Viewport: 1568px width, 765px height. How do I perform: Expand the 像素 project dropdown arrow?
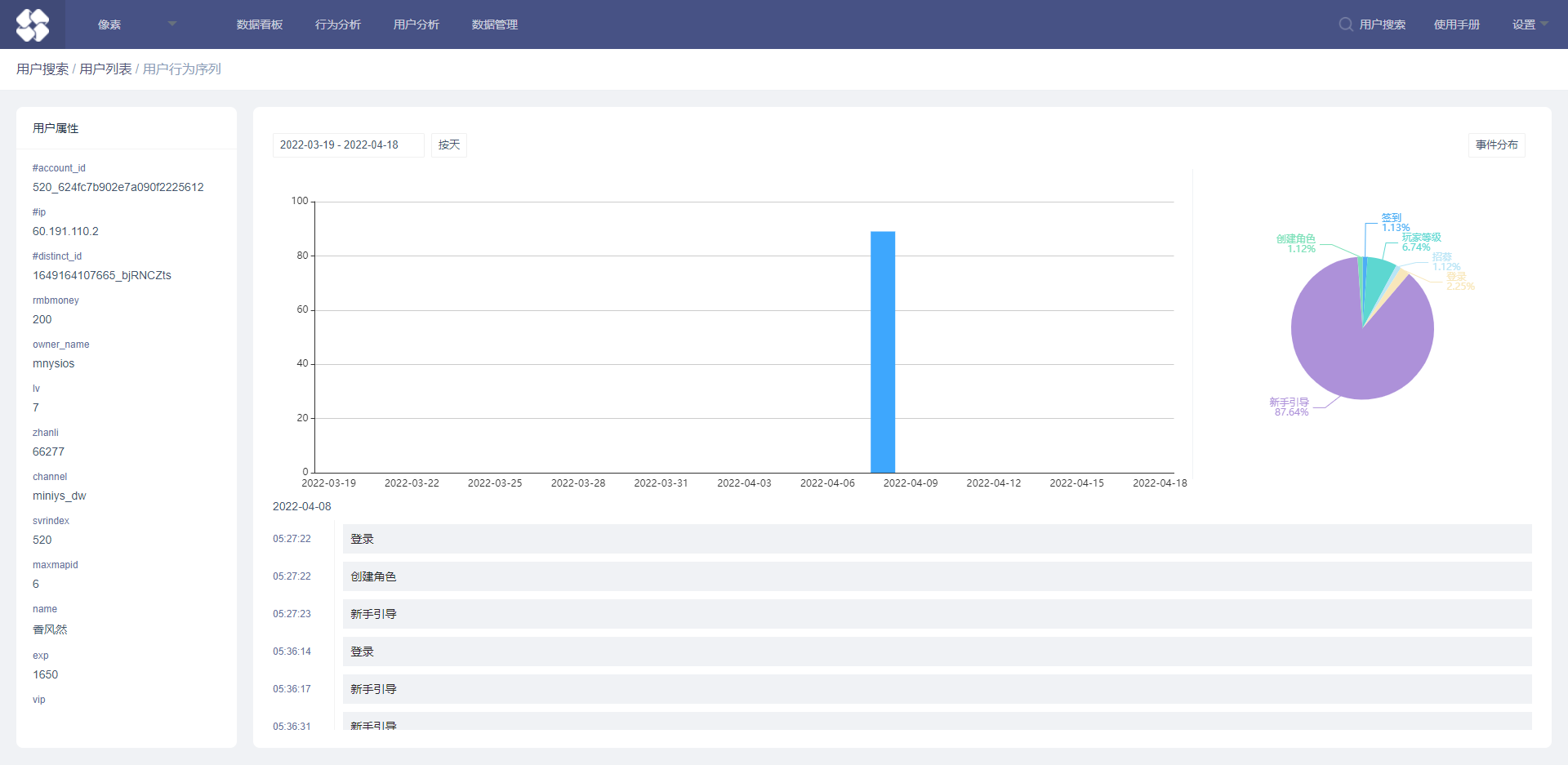[x=172, y=24]
